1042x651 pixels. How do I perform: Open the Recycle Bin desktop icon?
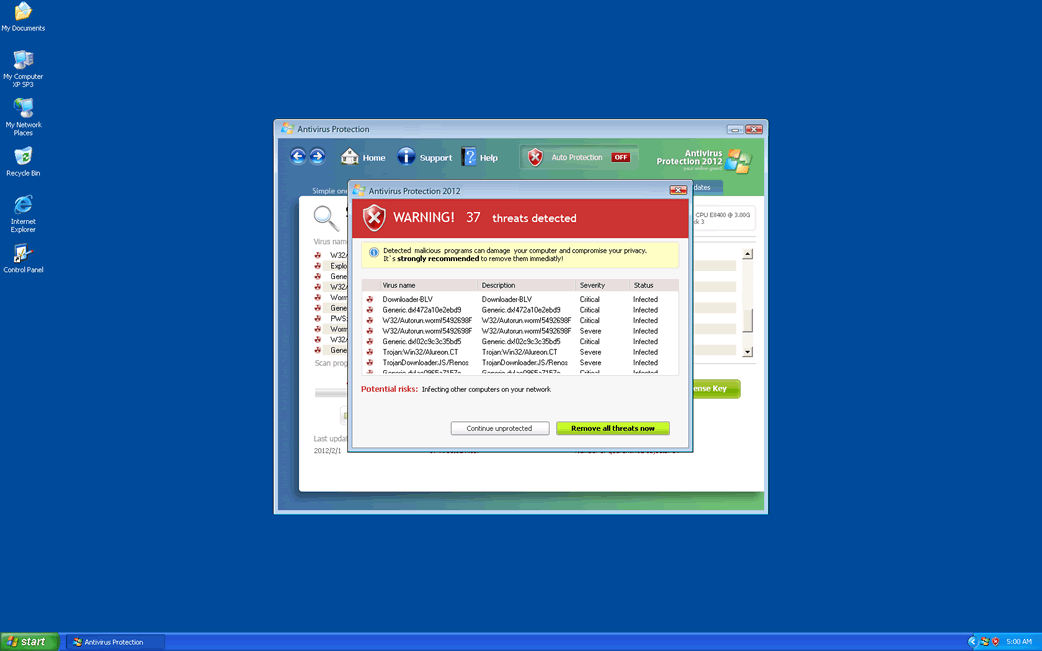pos(23,158)
